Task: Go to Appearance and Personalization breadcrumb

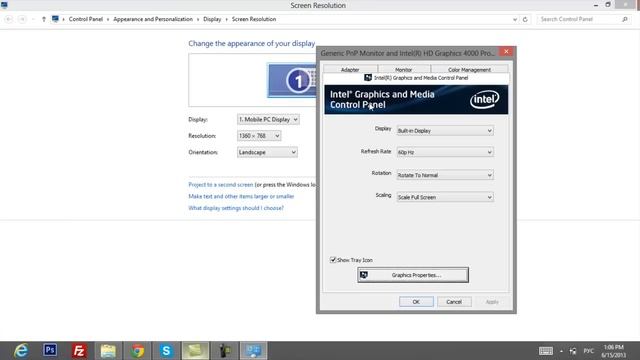Action: click(153, 19)
